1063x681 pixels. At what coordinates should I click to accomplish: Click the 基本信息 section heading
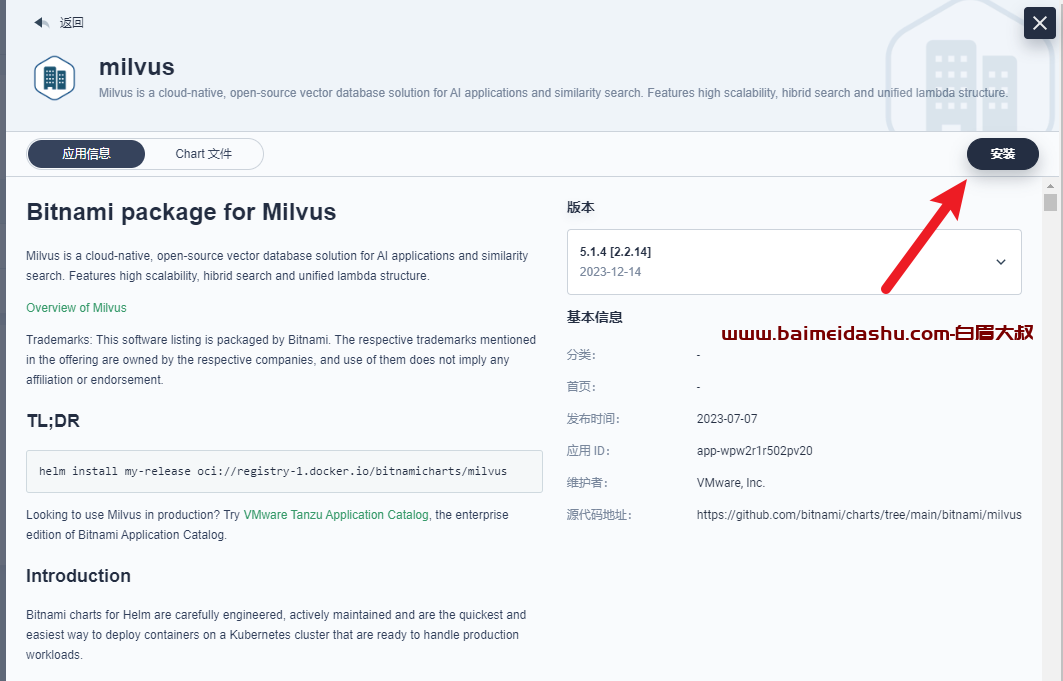pyautogui.click(x=595, y=317)
